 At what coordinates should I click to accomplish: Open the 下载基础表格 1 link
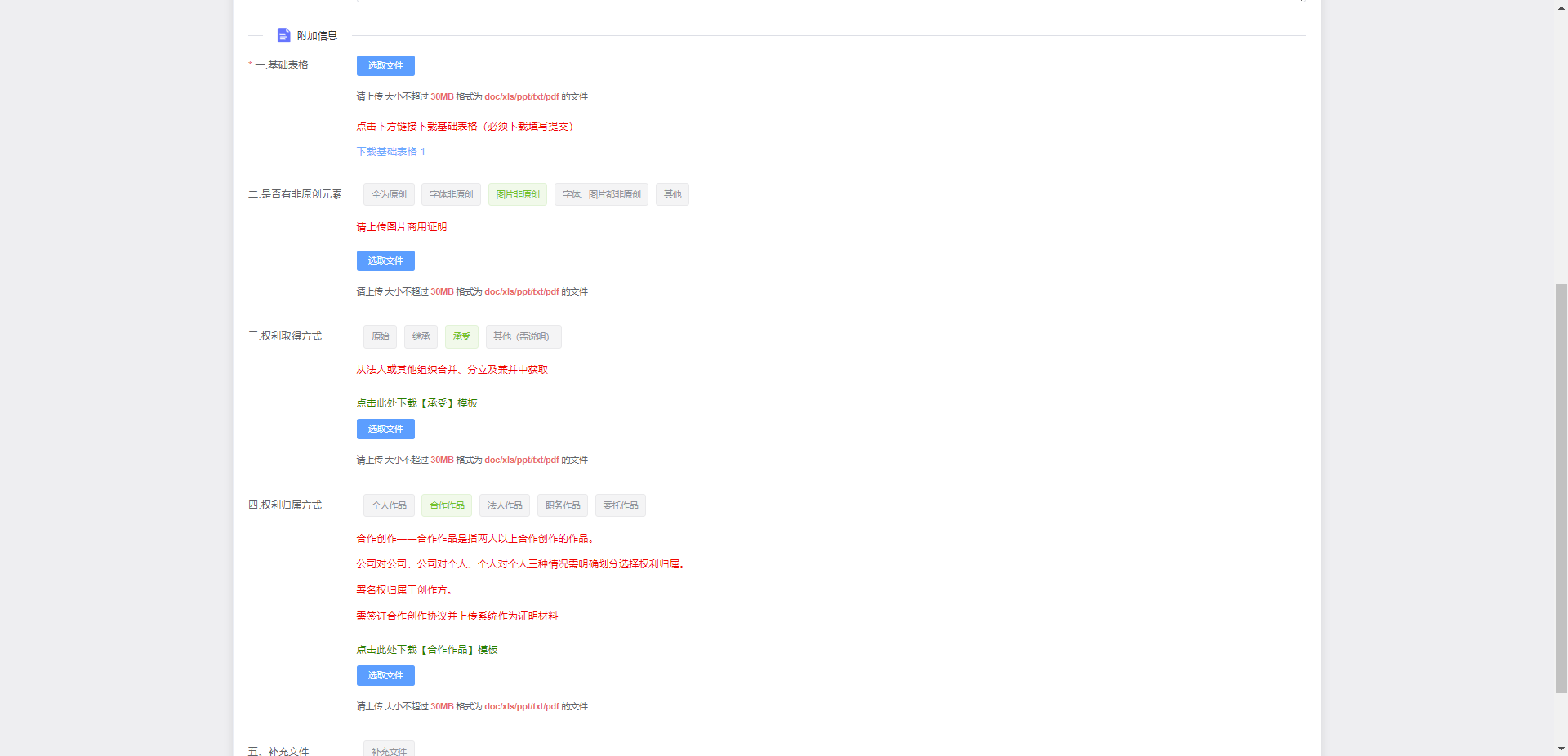pos(390,151)
